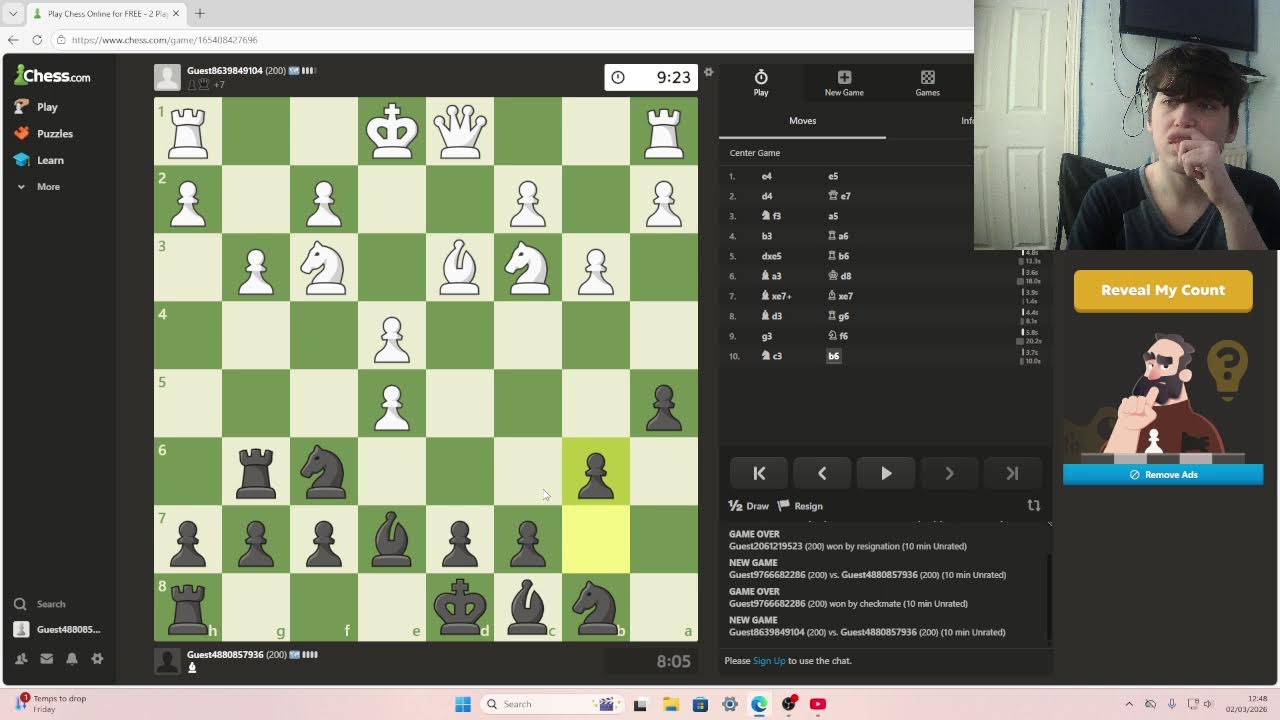Image resolution: width=1280 pixels, height=720 pixels.
Task: Open weather widget Temps to drop
Action: (x=50, y=704)
